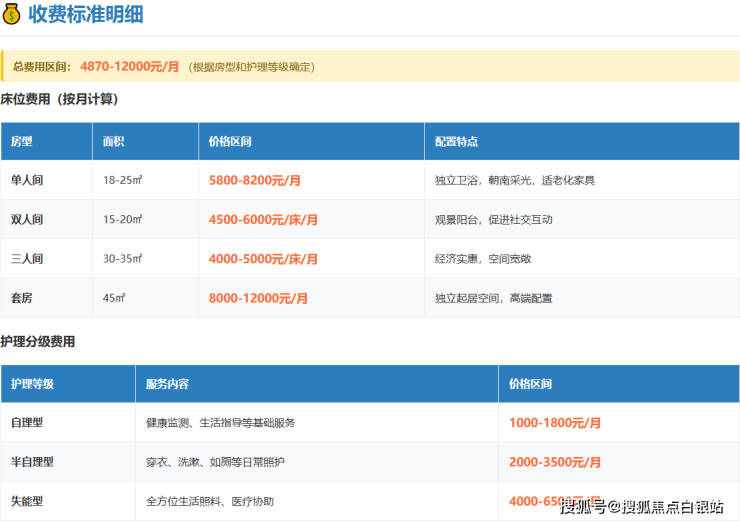Image resolution: width=740 pixels, height=523 pixels.
Task: Click the 套房 8000-12000元/月 price
Action: point(258,298)
